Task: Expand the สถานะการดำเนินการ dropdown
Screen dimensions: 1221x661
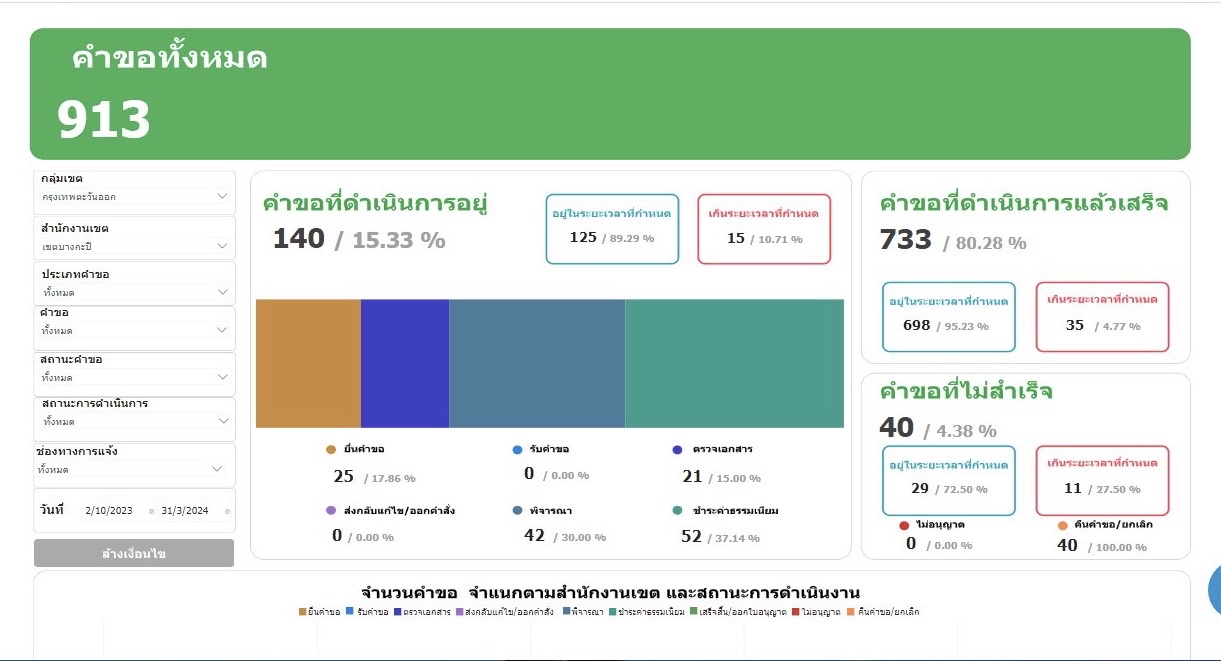Action: [x=134, y=421]
